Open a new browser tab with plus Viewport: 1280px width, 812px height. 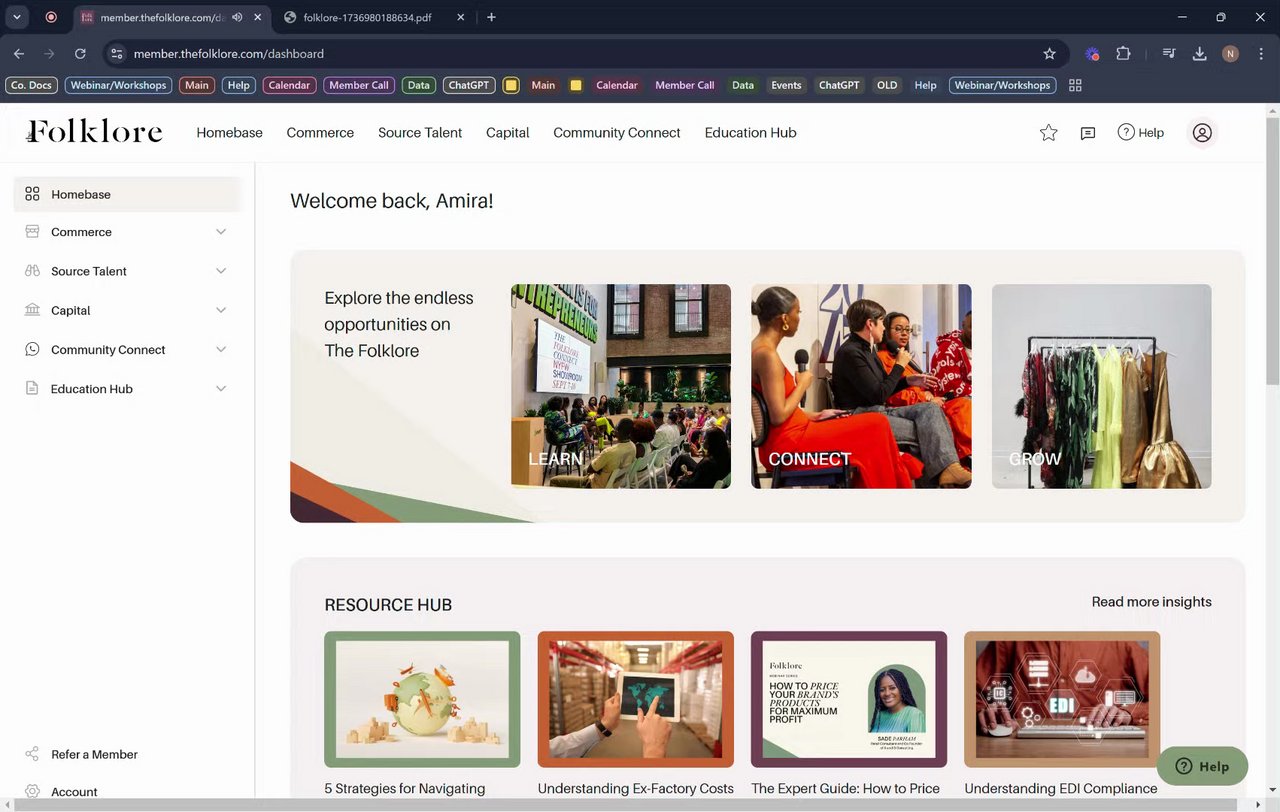tap(491, 17)
